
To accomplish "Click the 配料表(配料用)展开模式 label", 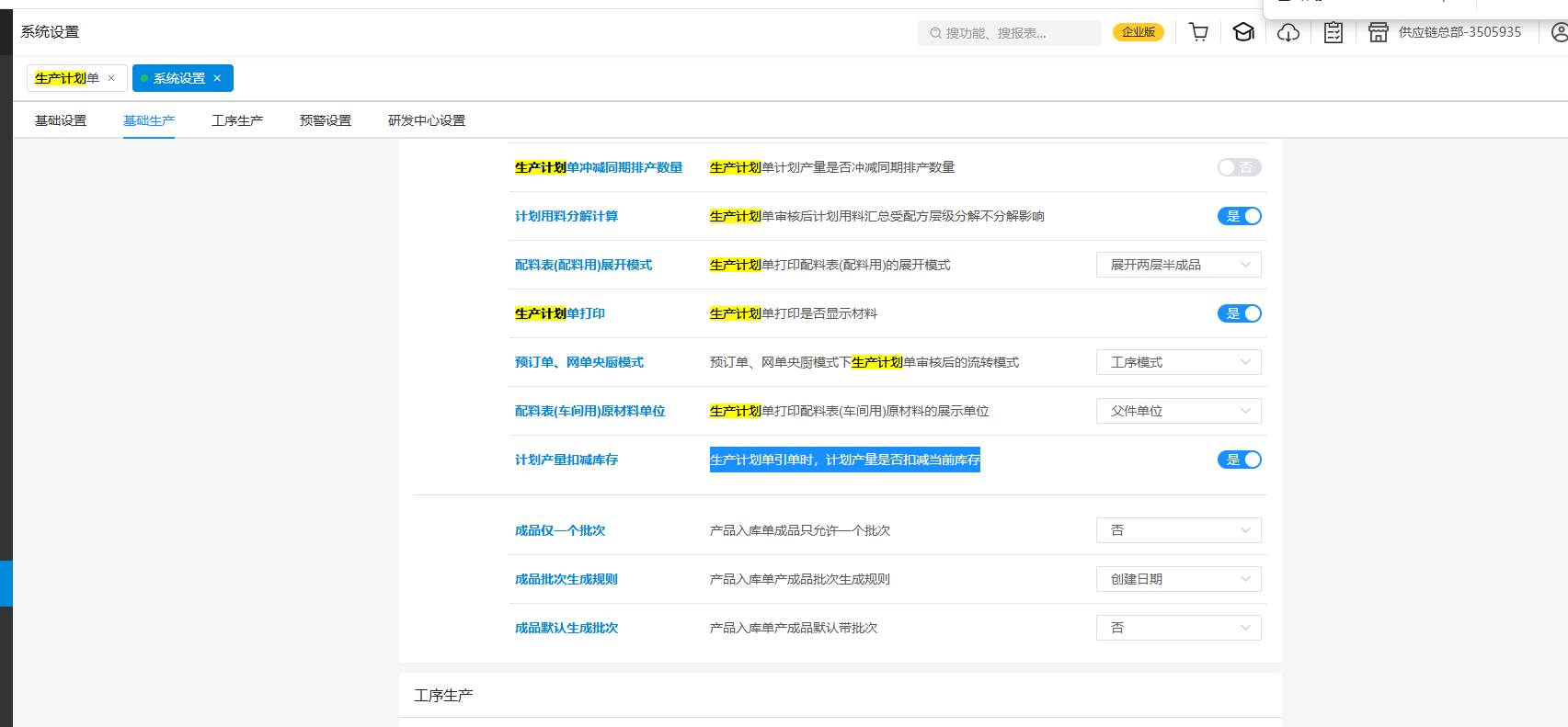I will (583, 265).
